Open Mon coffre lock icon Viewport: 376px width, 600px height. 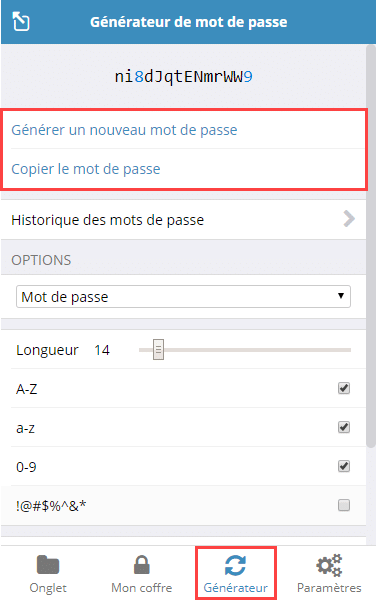point(142,565)
